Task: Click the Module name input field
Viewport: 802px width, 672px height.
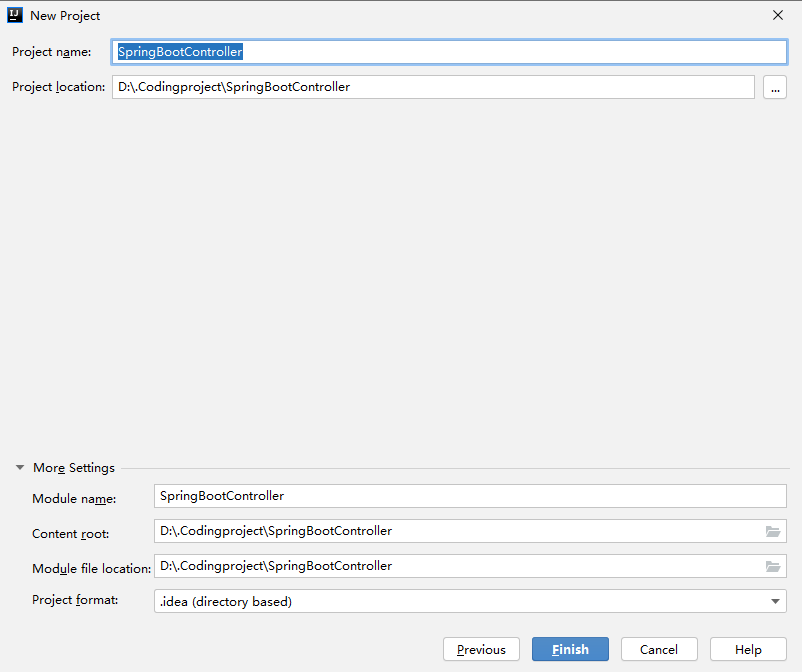Action: (470, 496)
